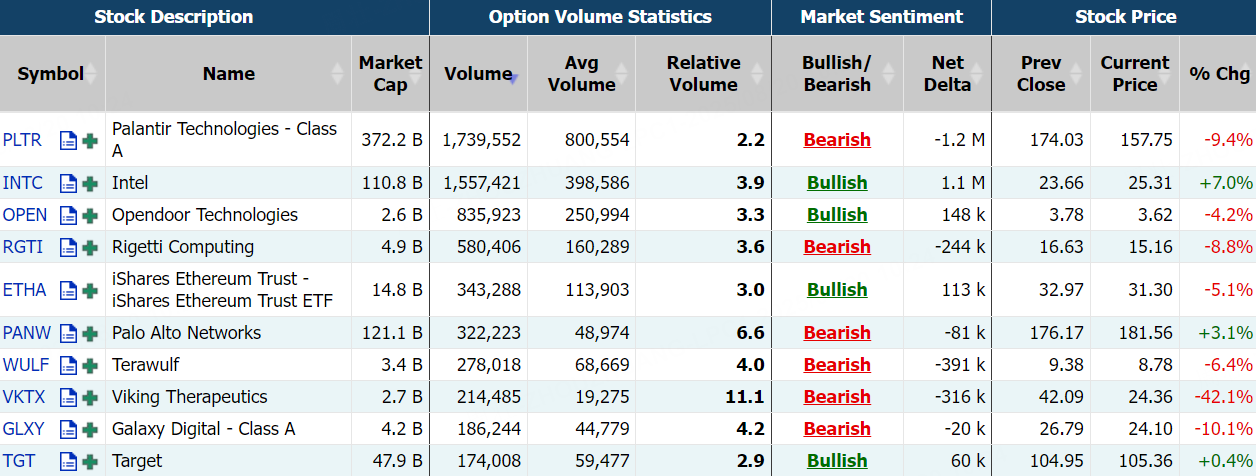Sort table by Name column
This screenshot has height=476, width=1256.
pyautogui.click(x=229, y=74)
